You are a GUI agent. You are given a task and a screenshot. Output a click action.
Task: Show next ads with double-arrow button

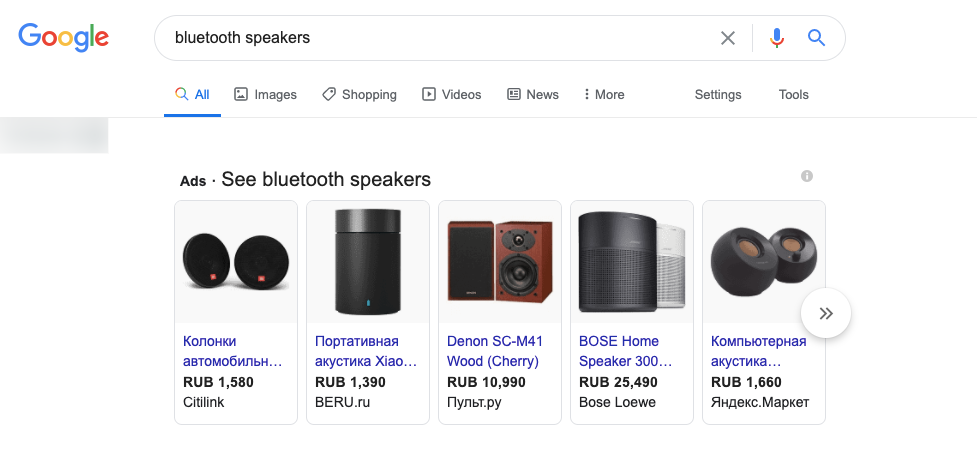click(x=826, y=313)
